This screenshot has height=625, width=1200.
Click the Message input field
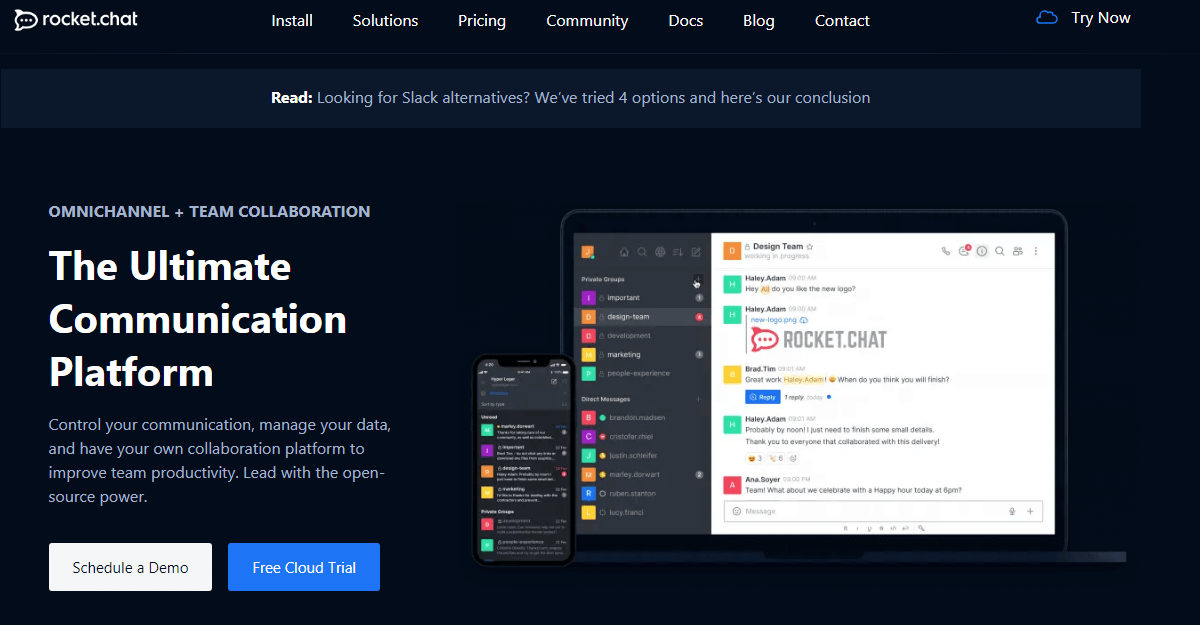pos(883,511)
